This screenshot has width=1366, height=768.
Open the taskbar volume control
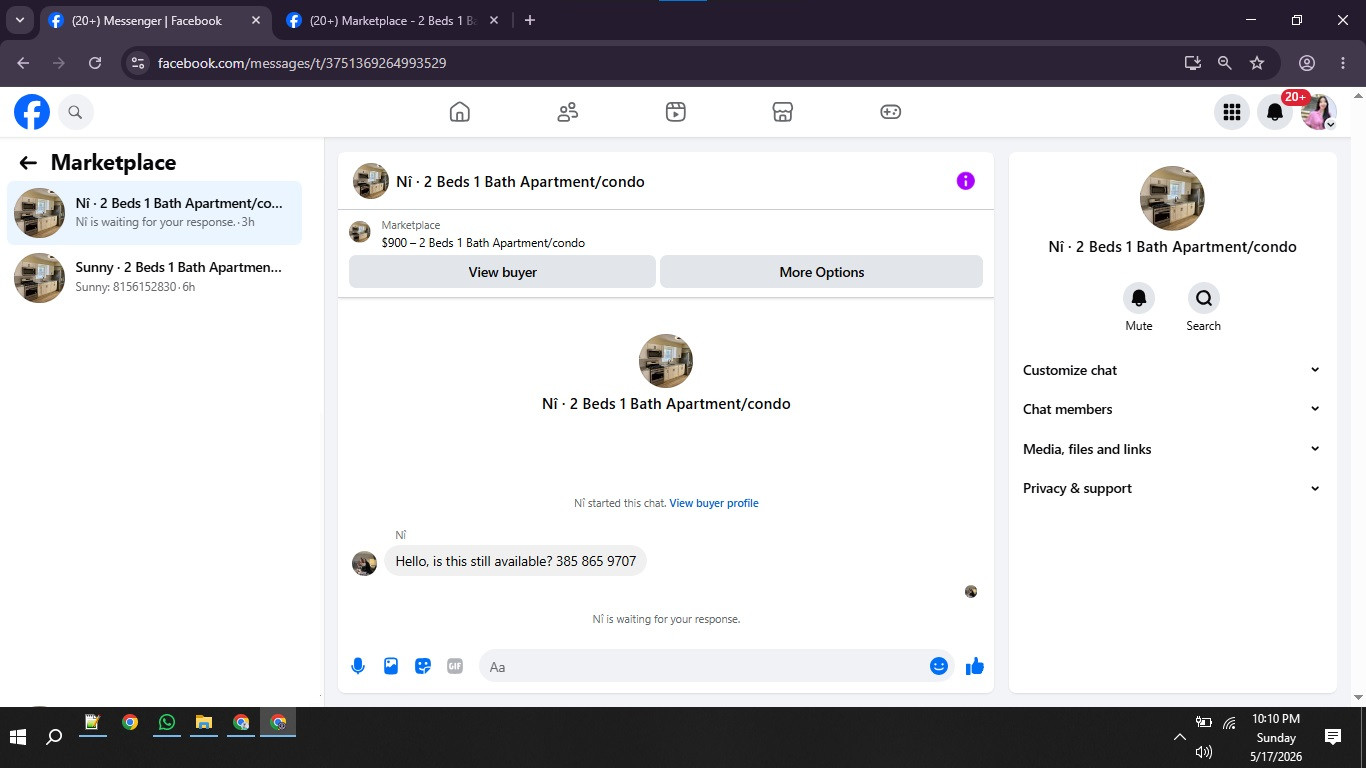point(1204,751)
